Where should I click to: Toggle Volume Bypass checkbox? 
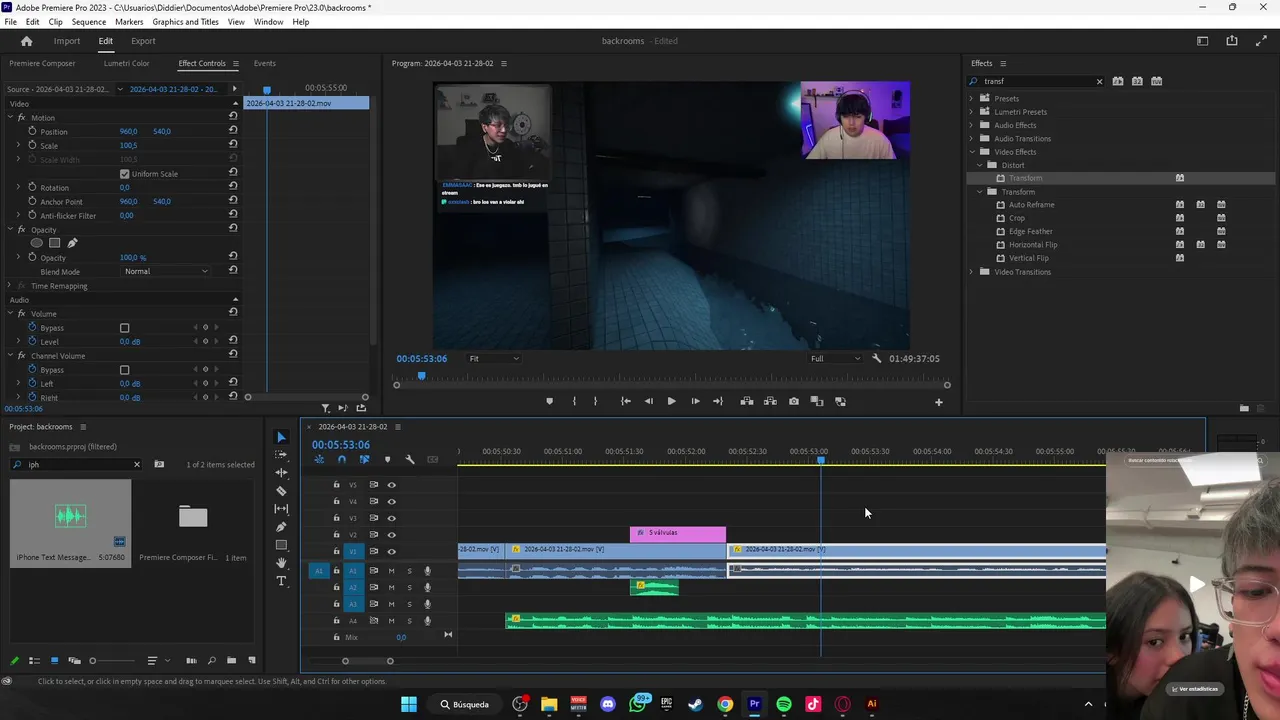tap(124, 328)
